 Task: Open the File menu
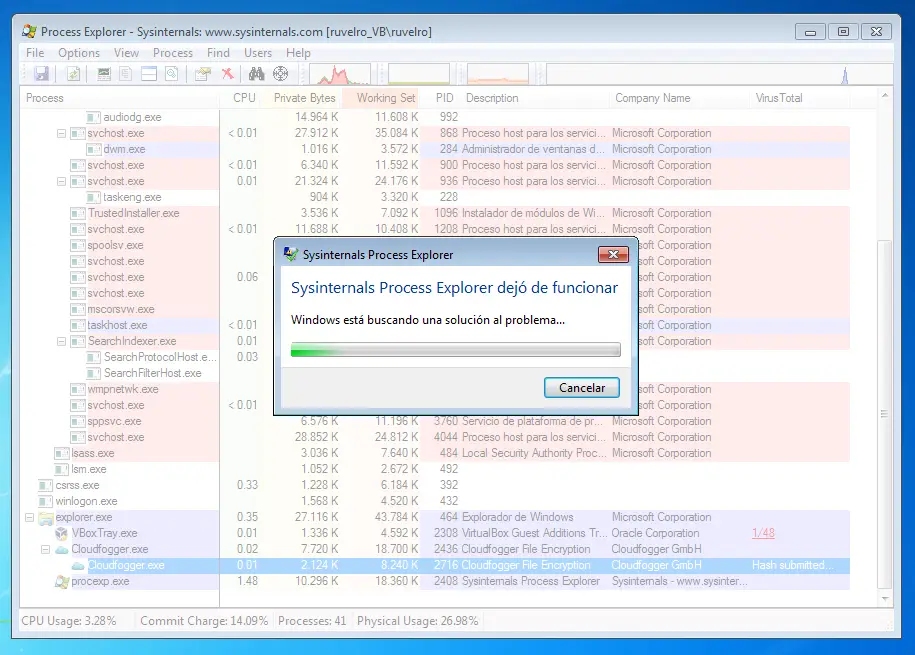pos(35,53)
